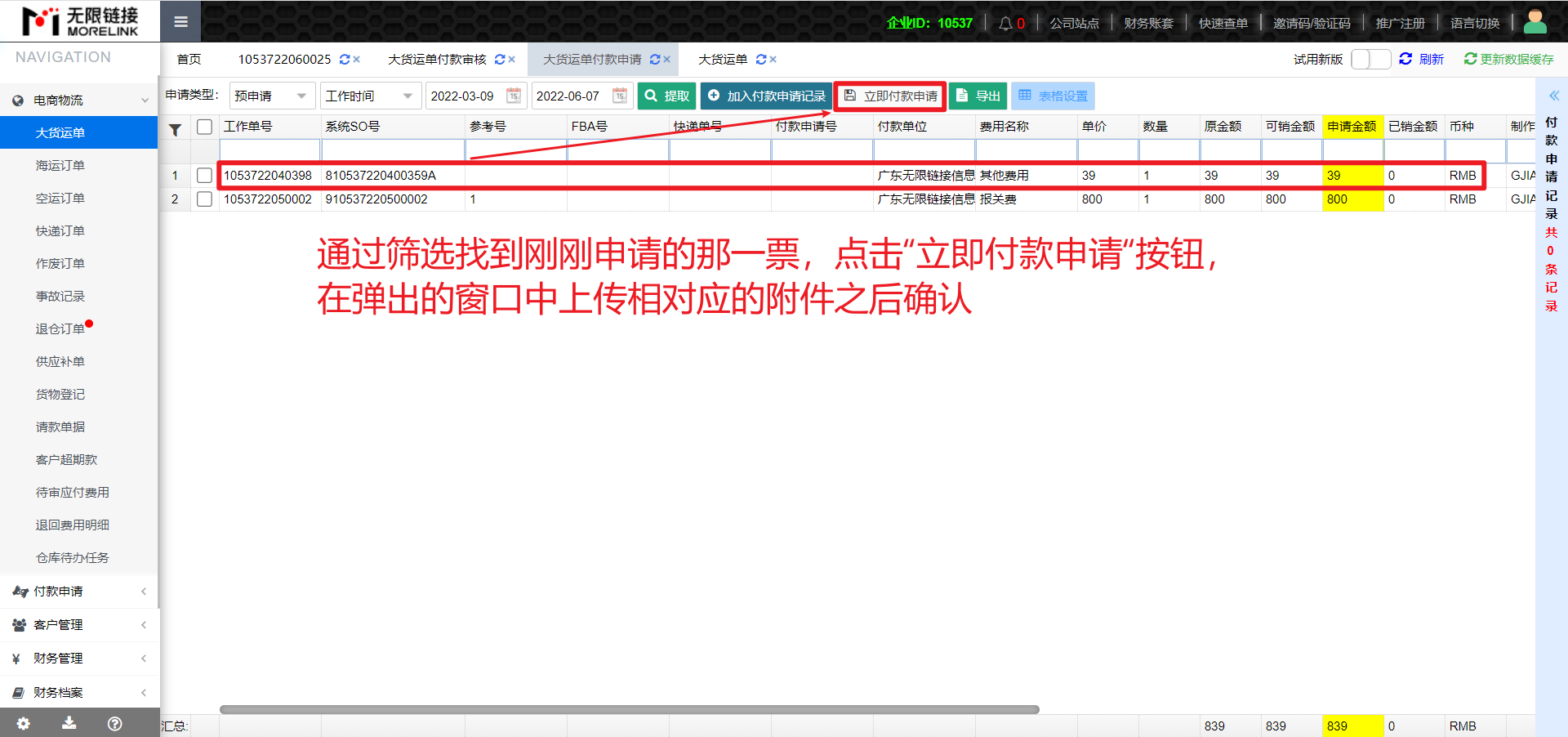Check the select-all checkbox in the table header
The image size is (1568, 737).
pos(205,127)
